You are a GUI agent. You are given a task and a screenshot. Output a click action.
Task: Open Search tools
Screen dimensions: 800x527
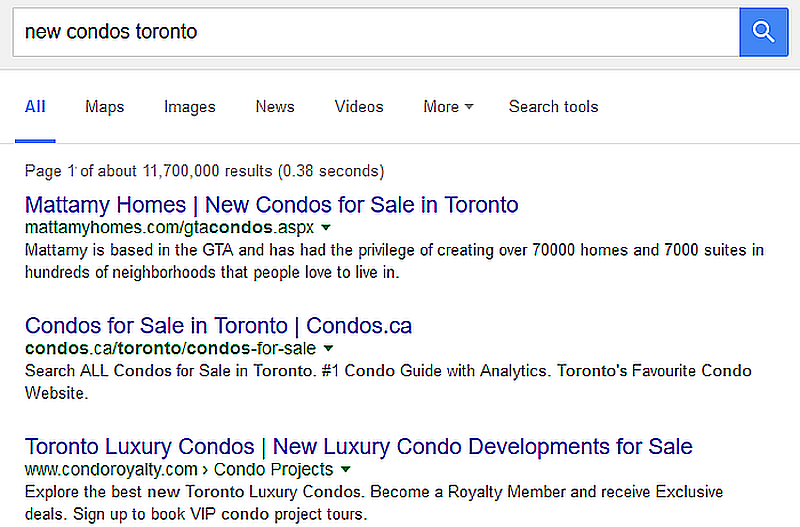pyautogui.click(x=554, y=107)
